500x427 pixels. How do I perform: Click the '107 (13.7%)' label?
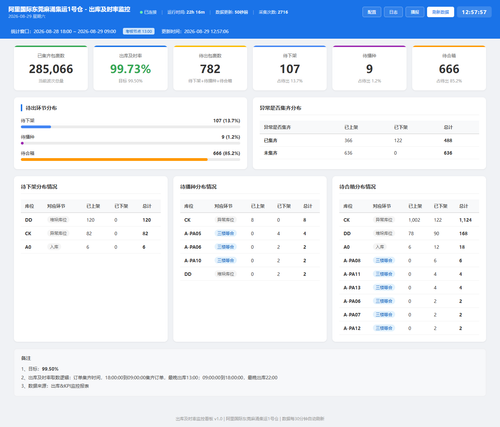click(x=226, y=121)
